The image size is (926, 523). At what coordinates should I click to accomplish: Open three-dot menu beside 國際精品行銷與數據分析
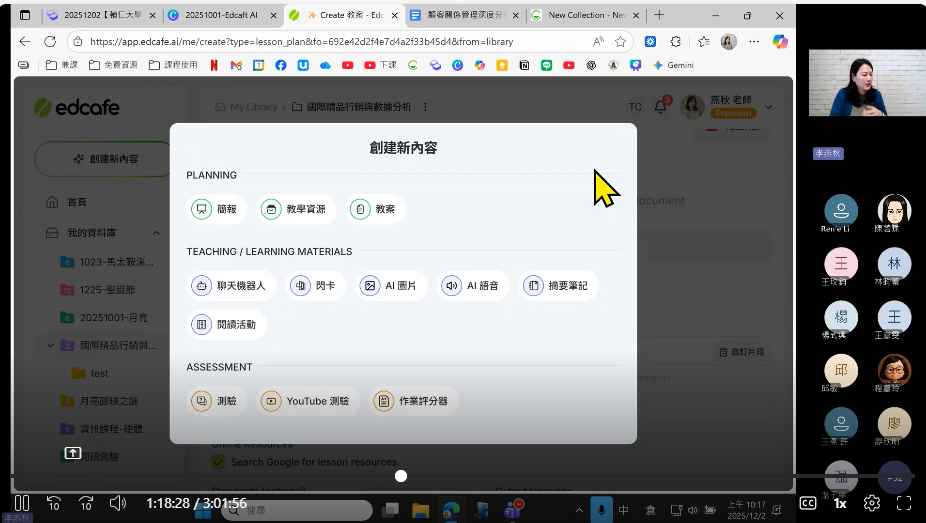425,107
